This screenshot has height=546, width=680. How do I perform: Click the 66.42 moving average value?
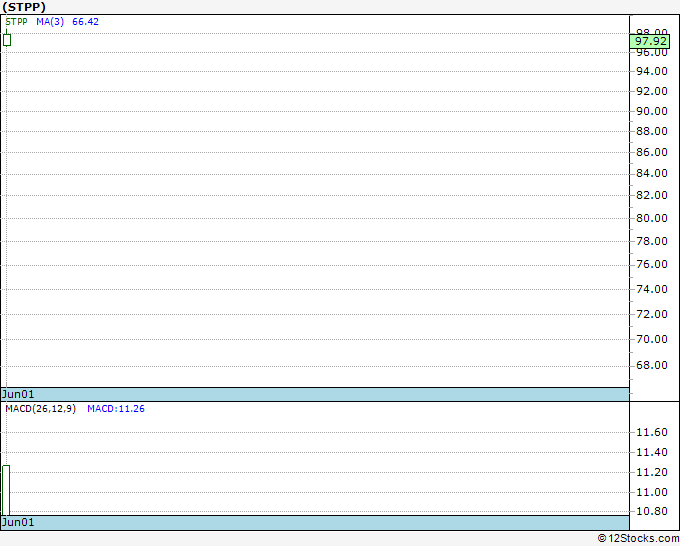pos(85,22)
